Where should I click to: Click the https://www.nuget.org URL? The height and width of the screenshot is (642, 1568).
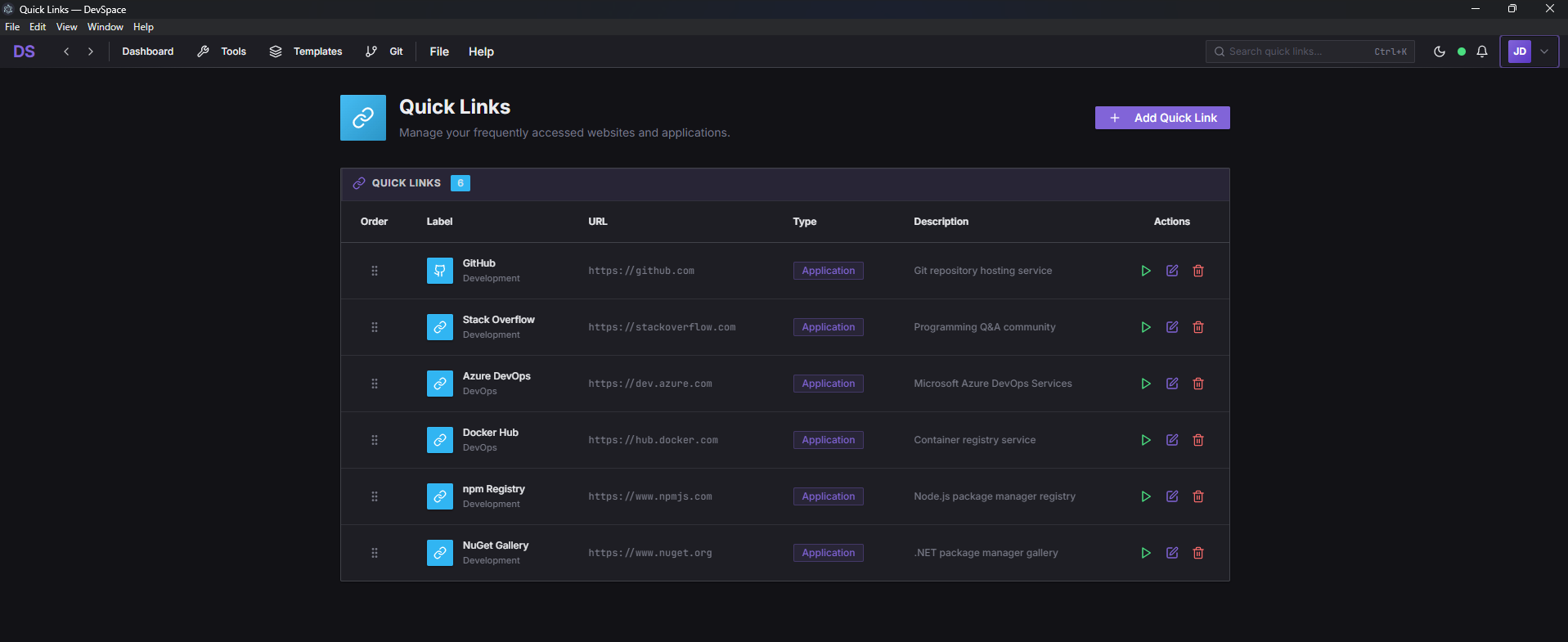(650, 553)
